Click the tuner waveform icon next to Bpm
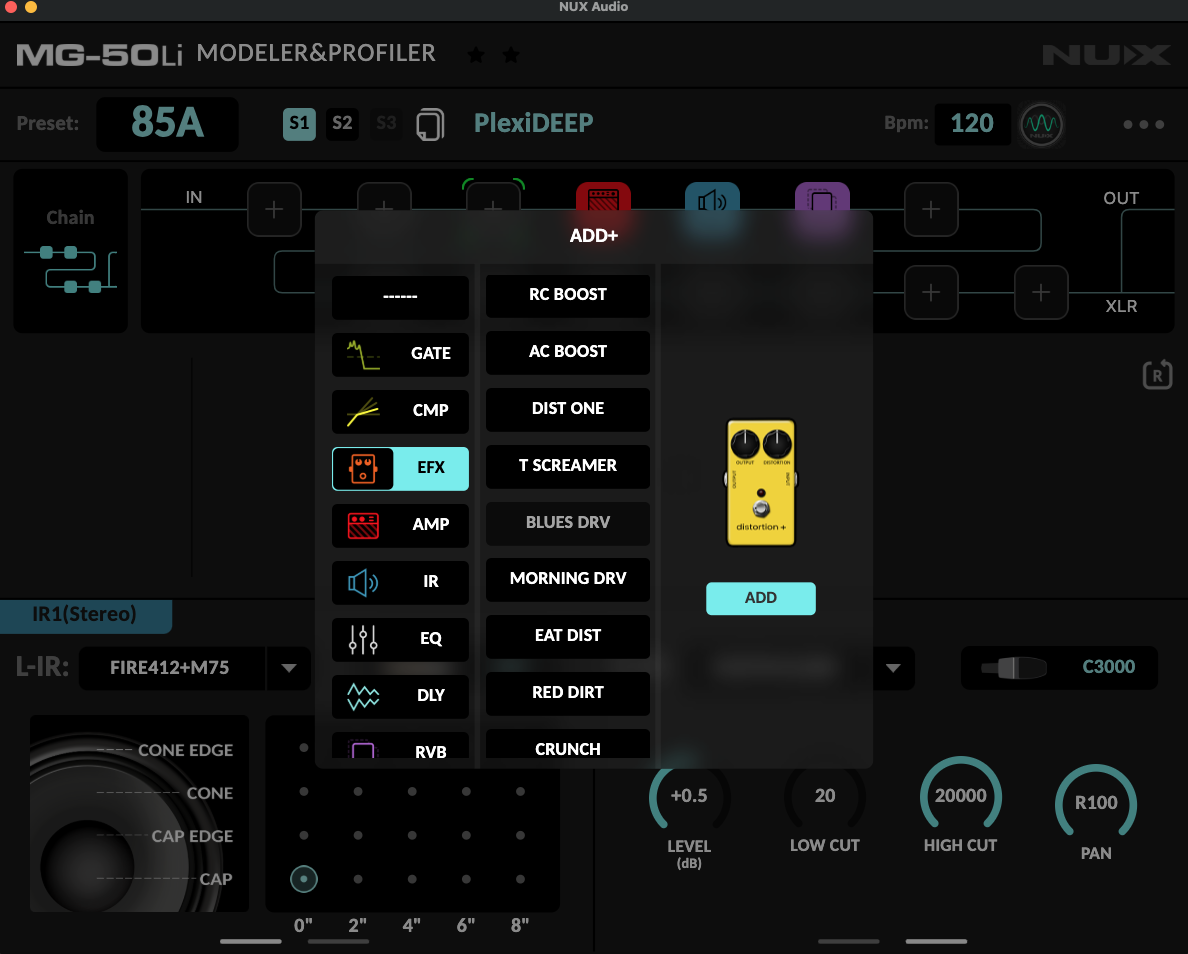1188x954 pixels. 1041,124
